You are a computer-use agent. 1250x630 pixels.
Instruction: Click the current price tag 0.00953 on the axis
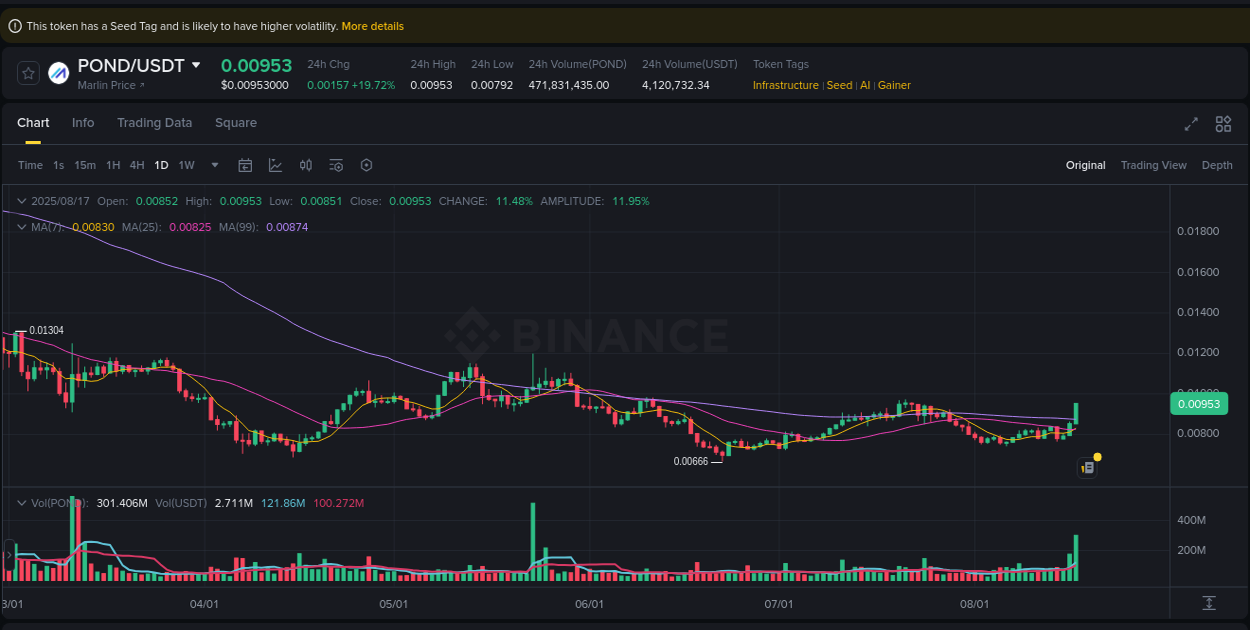(x=1198, y=403)
